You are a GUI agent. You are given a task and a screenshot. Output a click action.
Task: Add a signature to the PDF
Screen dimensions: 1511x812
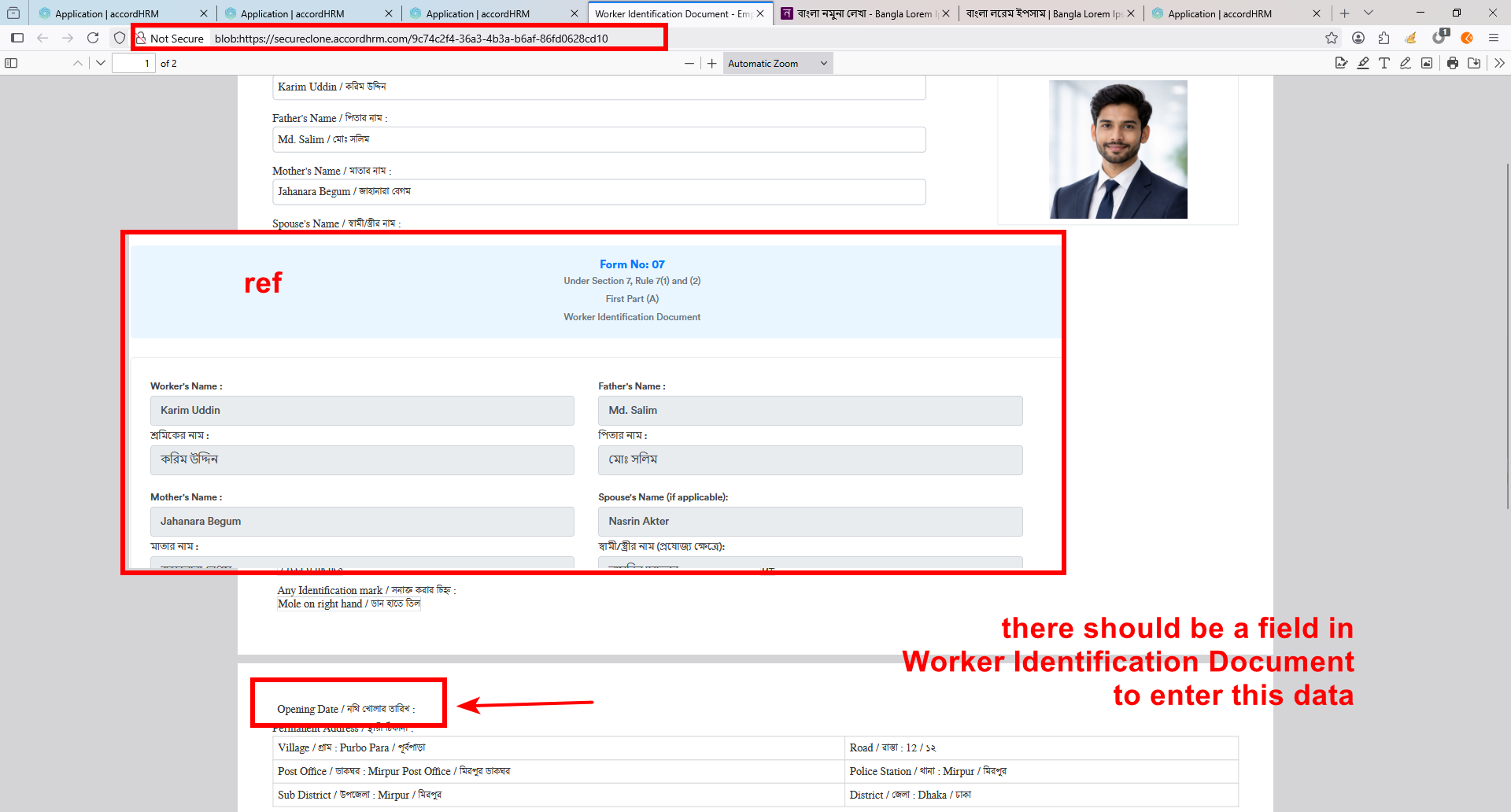(1341, 63)
